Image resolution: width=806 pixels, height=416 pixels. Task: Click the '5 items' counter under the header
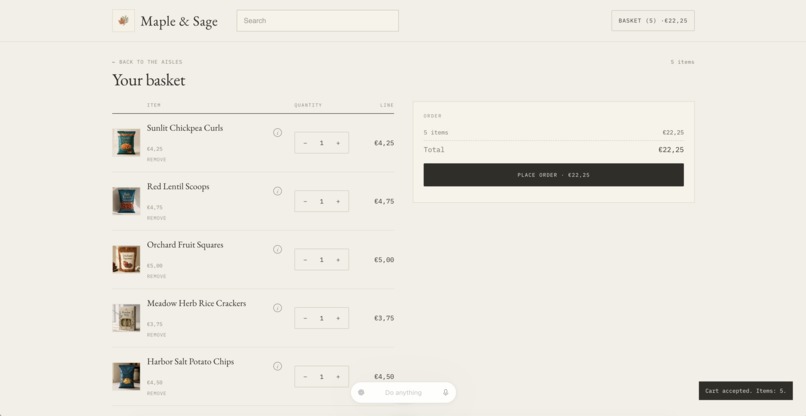point(682,62)
